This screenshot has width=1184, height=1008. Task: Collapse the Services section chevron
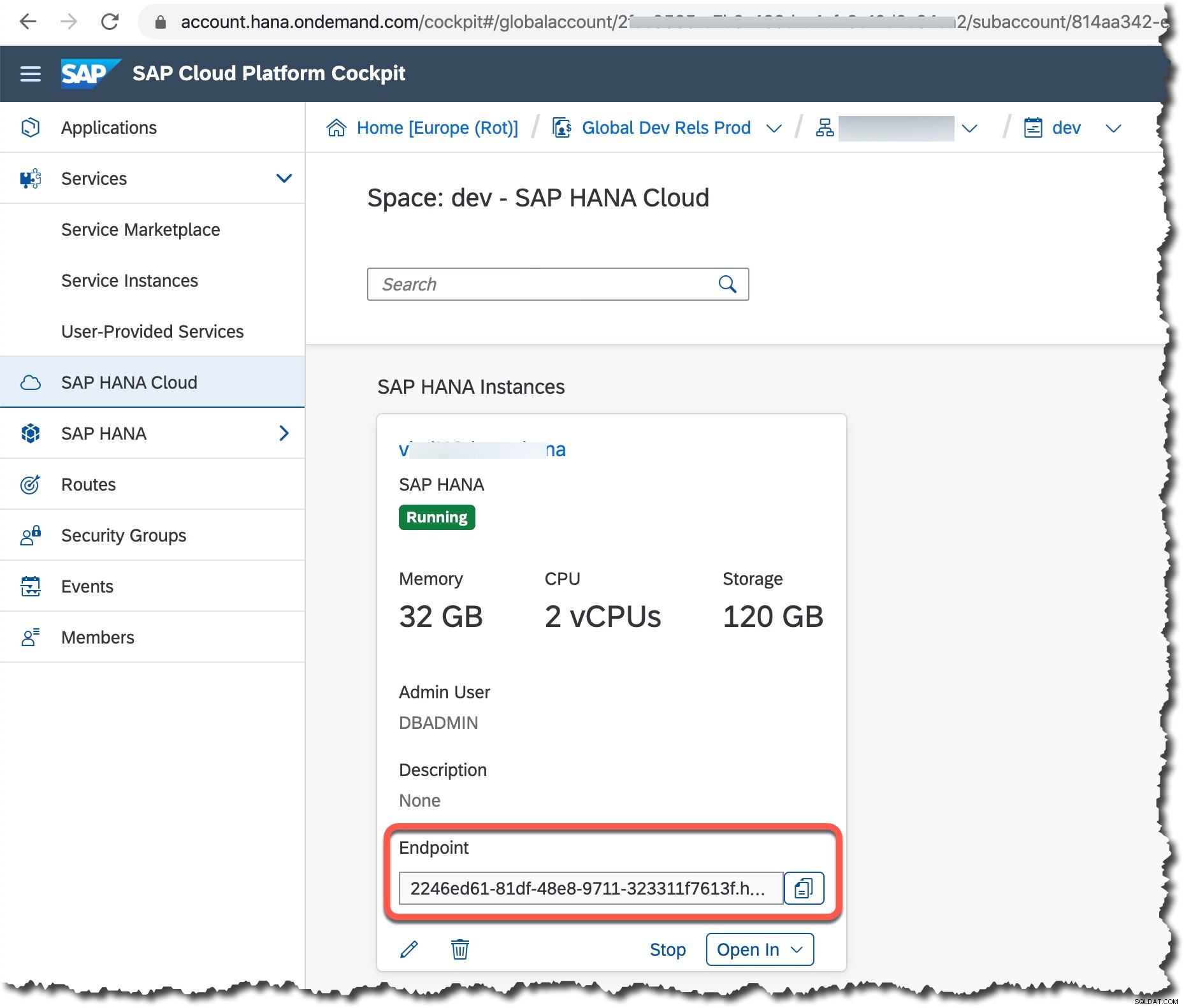click(x=284, y=178)
